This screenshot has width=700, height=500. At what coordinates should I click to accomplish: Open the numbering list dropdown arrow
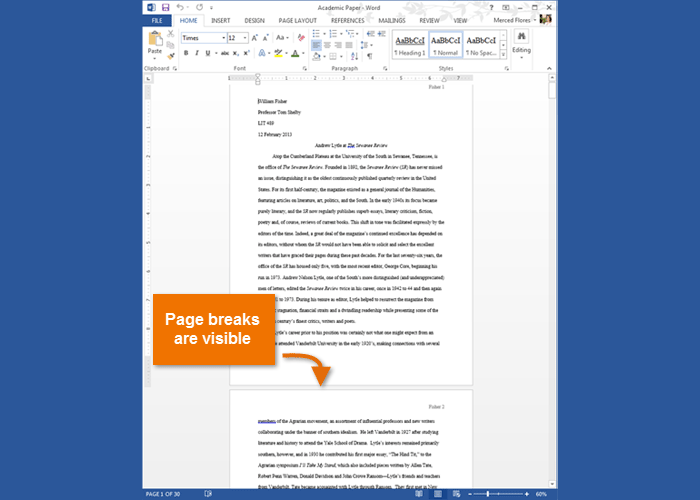[341, 34]
